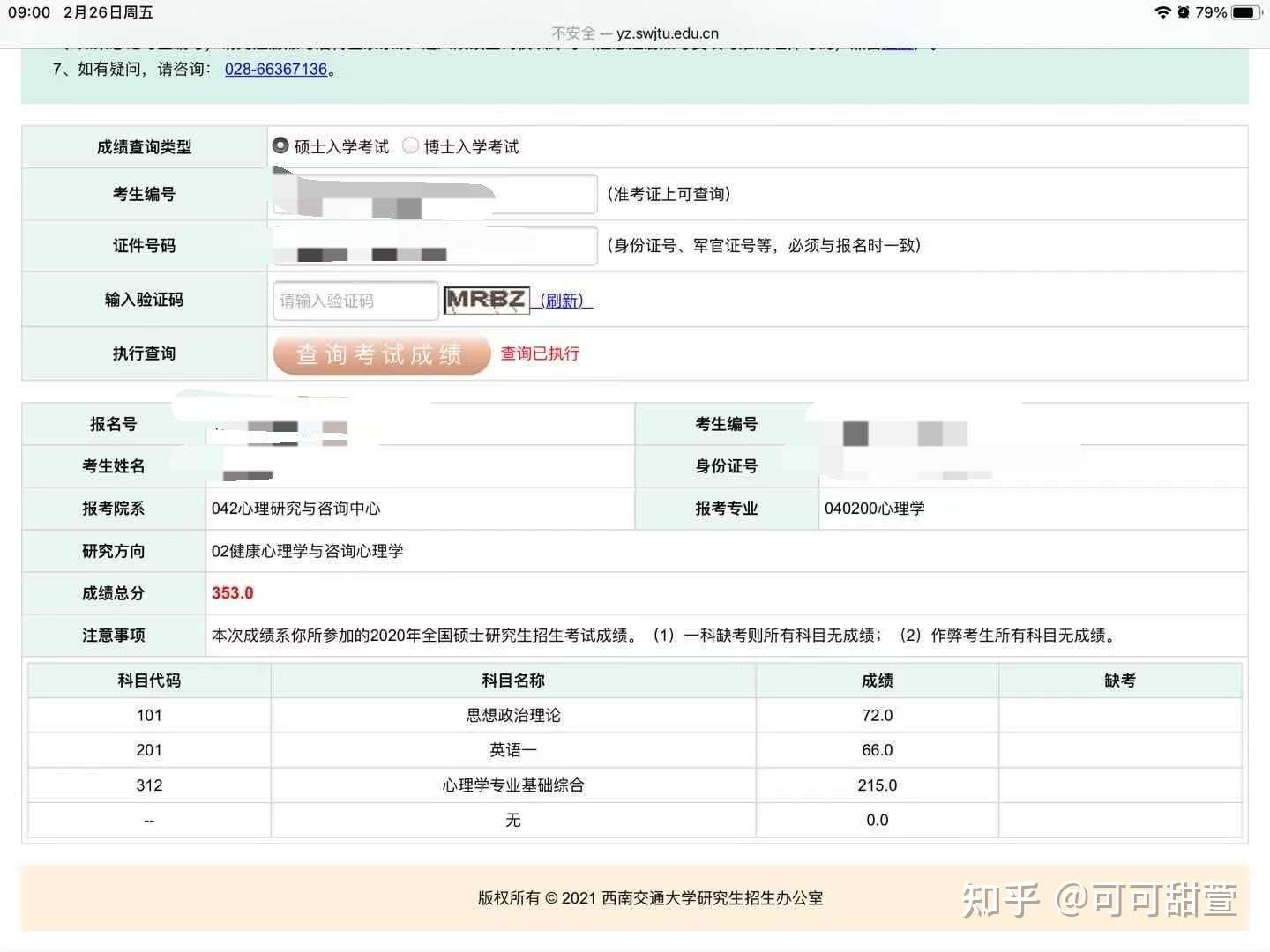This screenshot has width=1270, height=952.
Task: Tap the alarm clock status icon
Action: (1184, 12)
